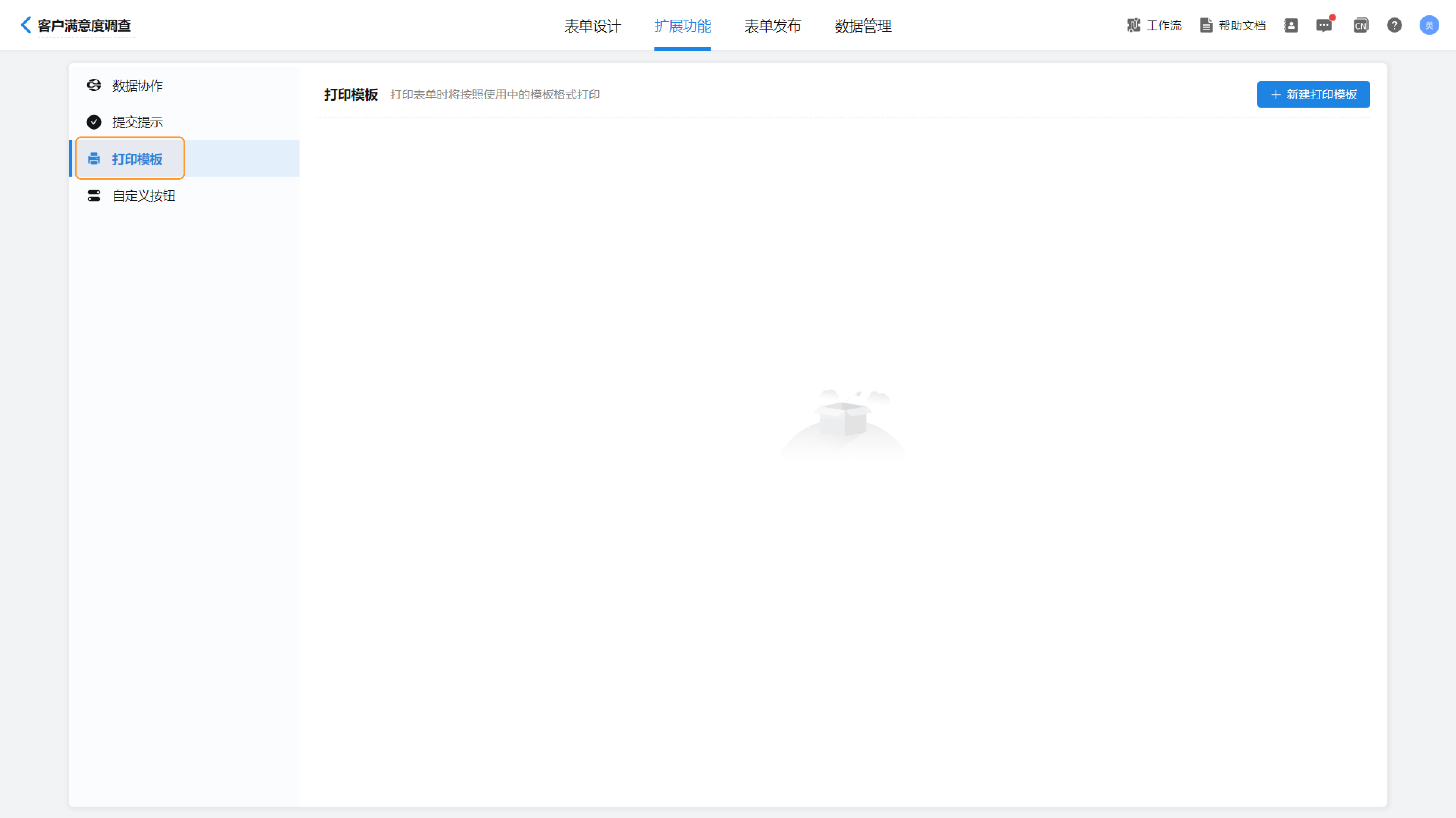1456x818 pixels.
Task: Go to the 数据管理 tab
Action: (x=863, y=25)
